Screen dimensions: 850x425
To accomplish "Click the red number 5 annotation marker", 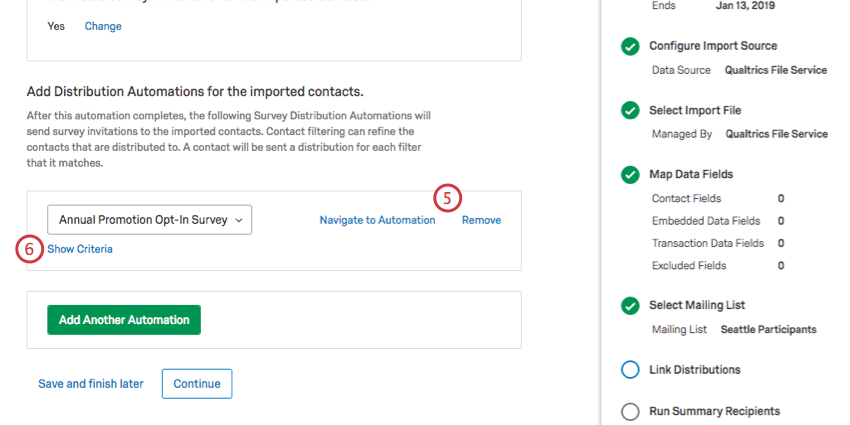I will click(x=447, y=199).
